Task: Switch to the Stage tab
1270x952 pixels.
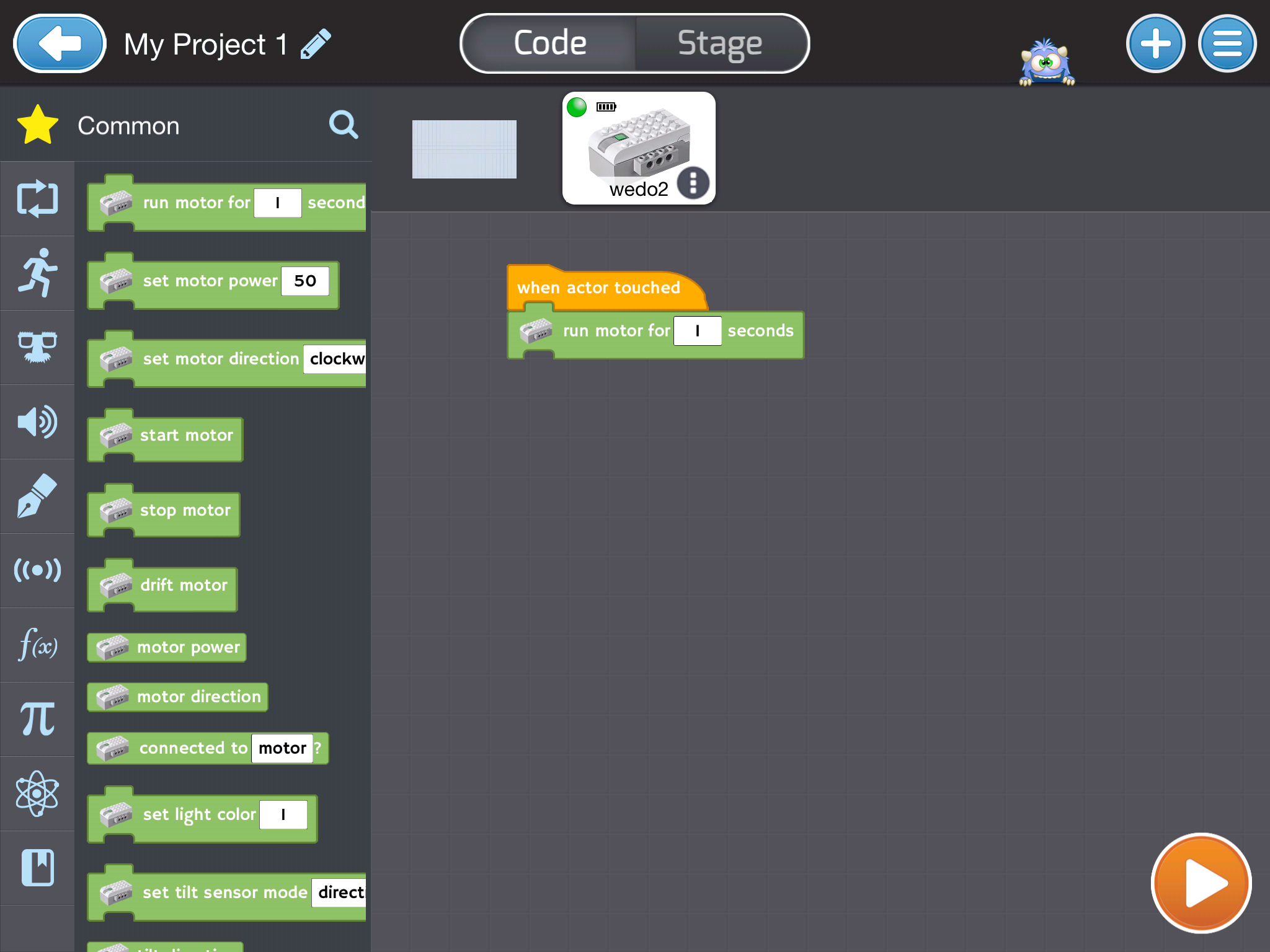Action: (x=719, y=42)
